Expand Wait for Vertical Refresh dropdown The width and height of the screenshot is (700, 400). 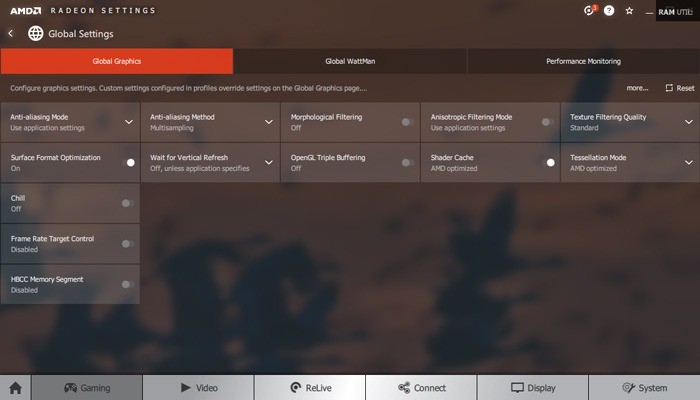pyautogui.click(x=269, y=162)
